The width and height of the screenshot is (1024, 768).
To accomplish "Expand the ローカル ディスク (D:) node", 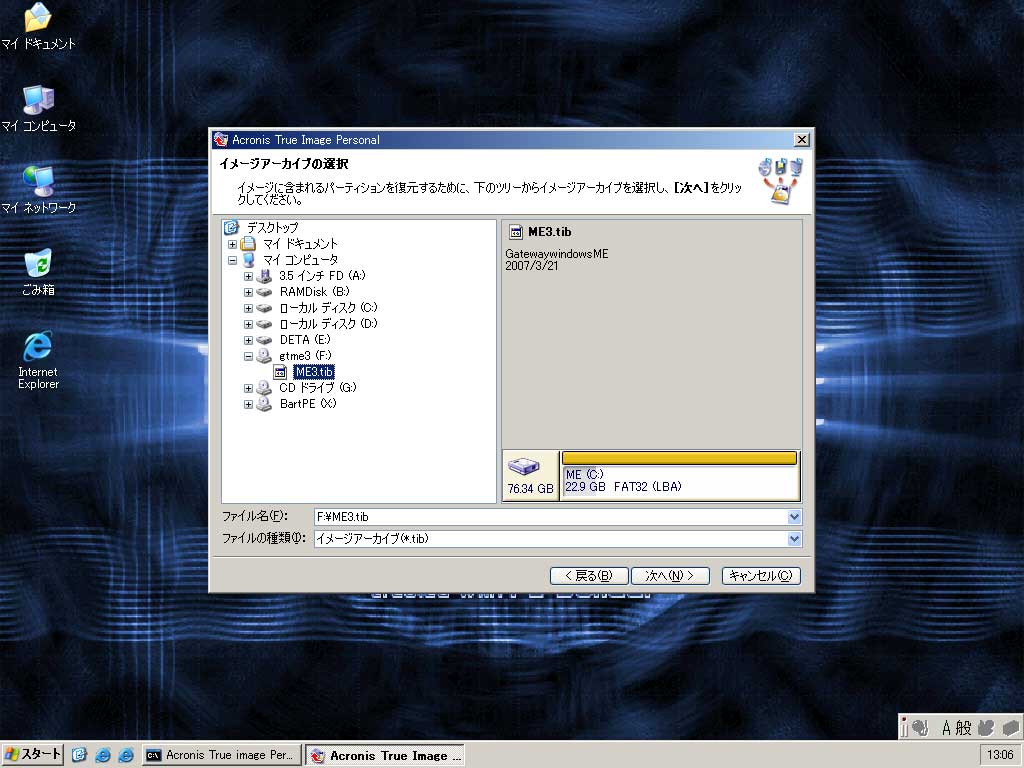I will coord(248,324).
